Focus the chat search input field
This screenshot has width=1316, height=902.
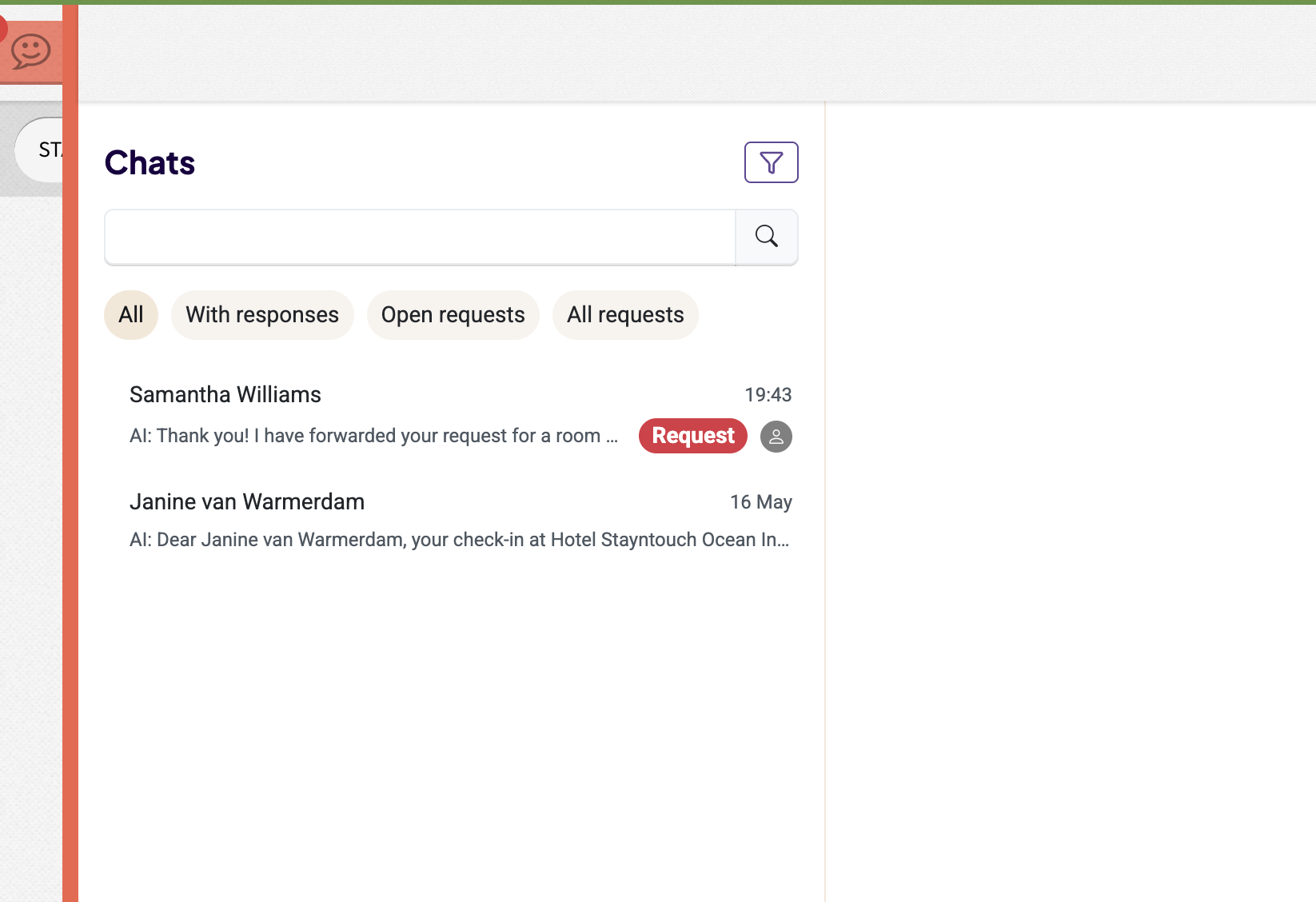point(420,237)
